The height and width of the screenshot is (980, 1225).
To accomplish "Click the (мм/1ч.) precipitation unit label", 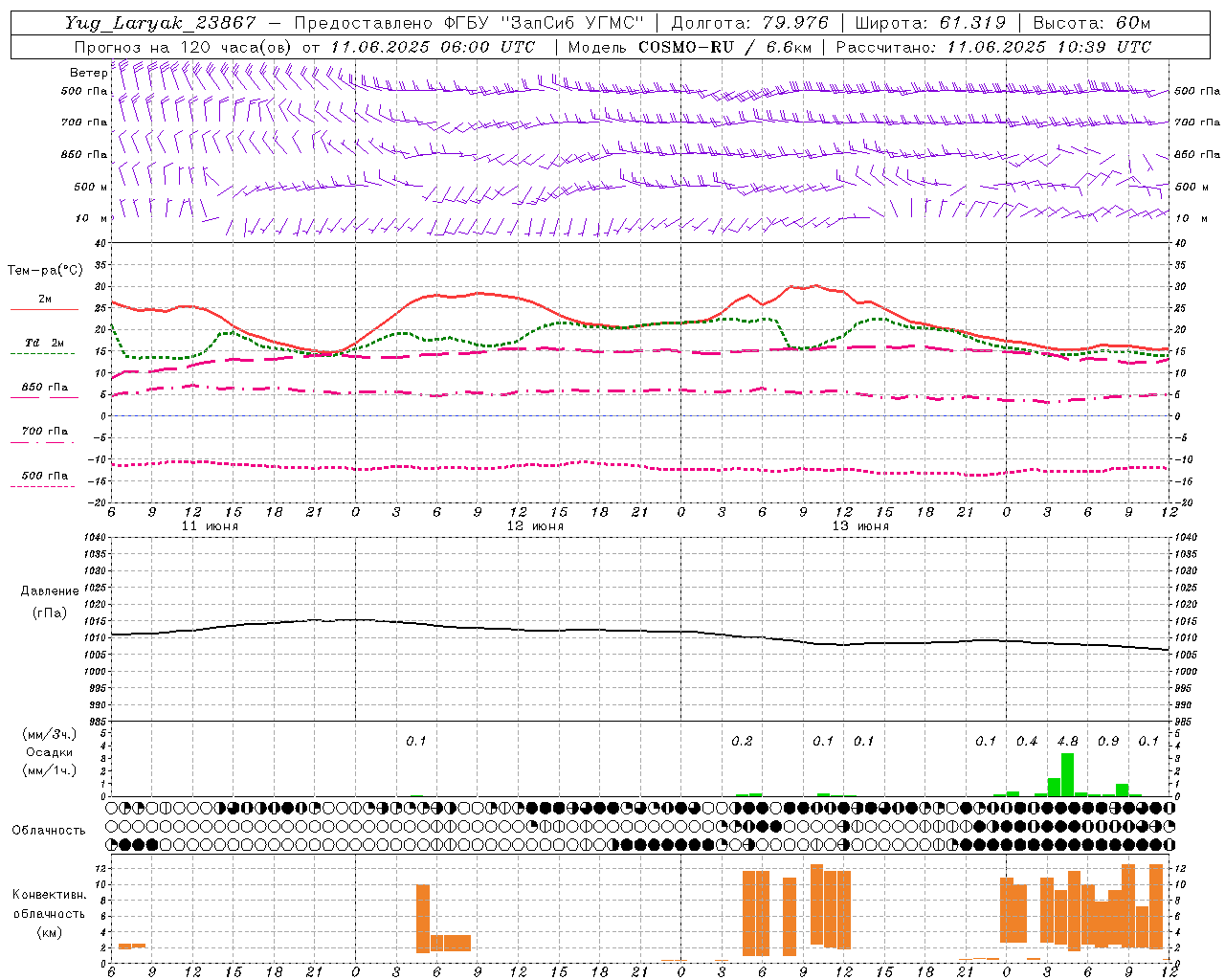I will click(50, 770).
